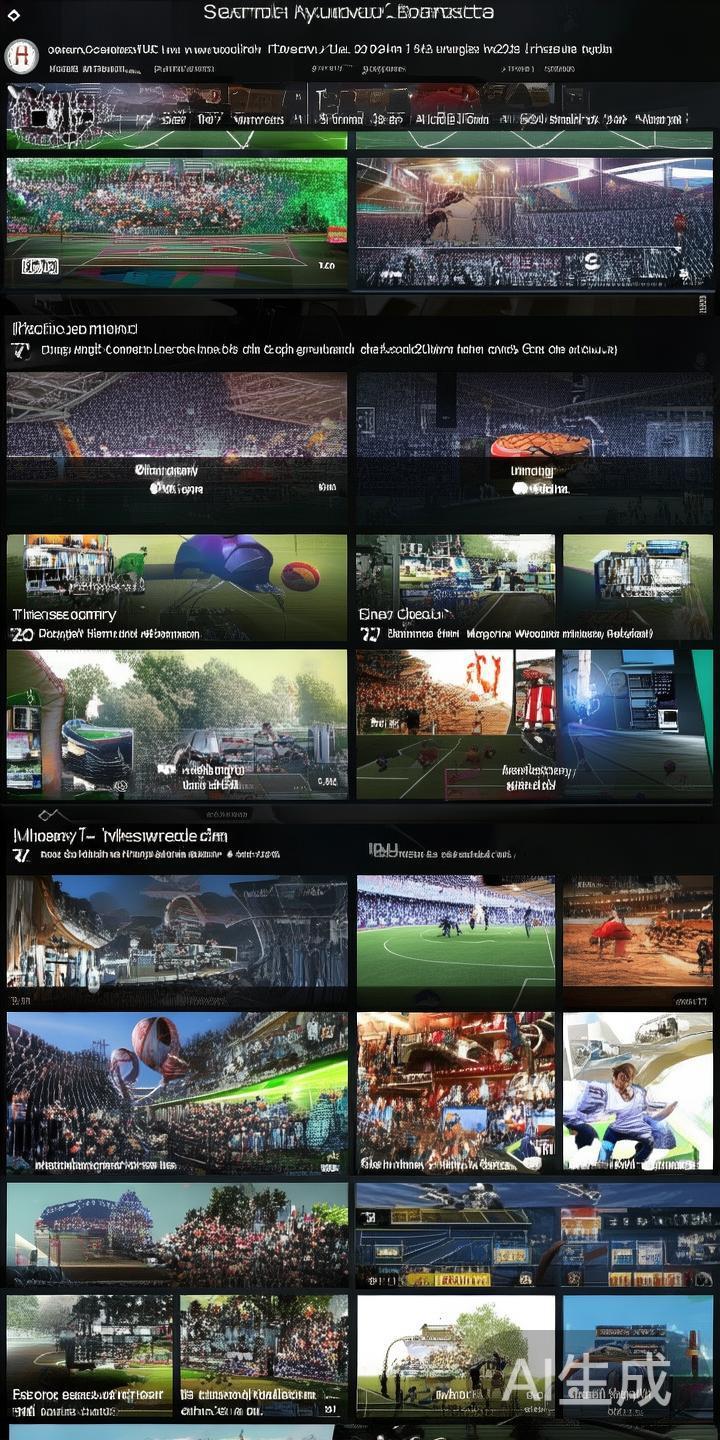Image resolution: width=720 pixels, height=1440 pixels.
Task: Open the round red-and-white channel avatar
Action: pos(21,57)
